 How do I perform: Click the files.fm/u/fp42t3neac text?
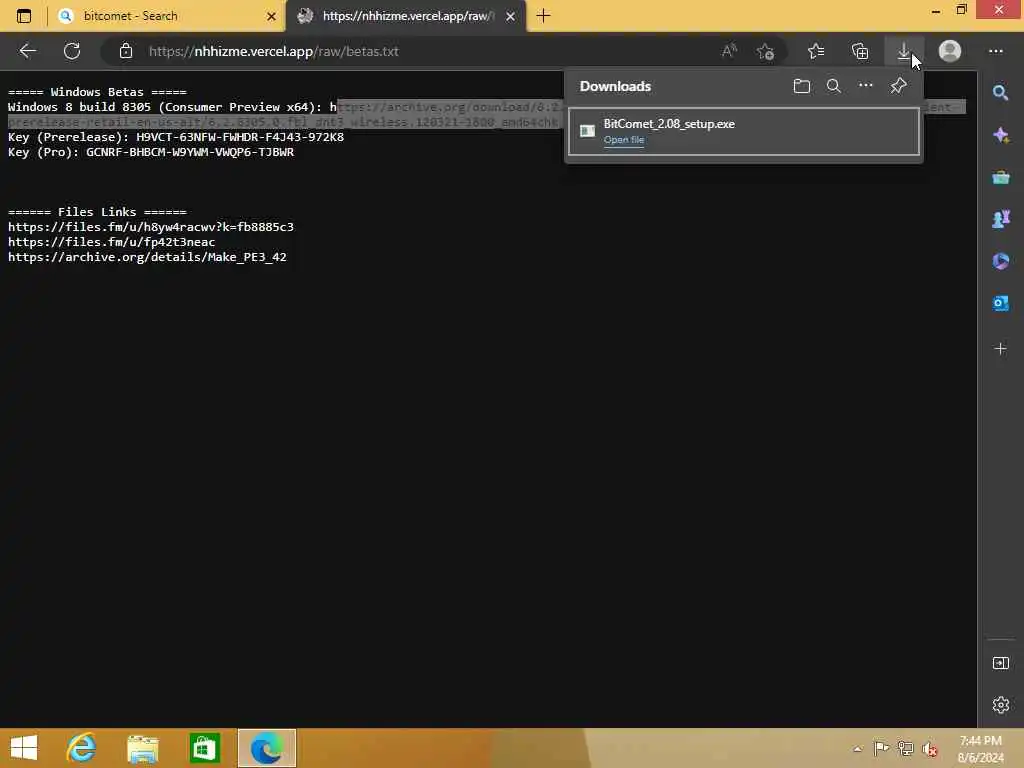112,242
